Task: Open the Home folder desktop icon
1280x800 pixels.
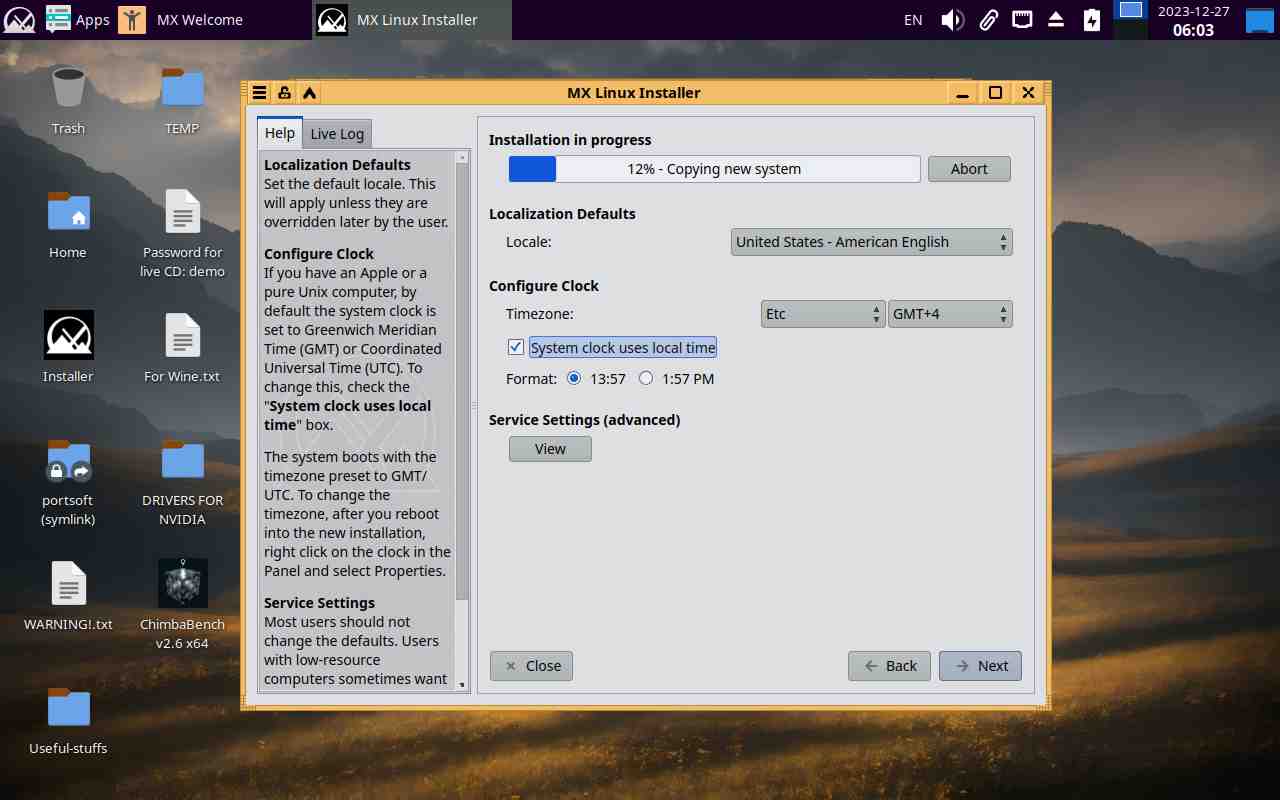Action: pos(68,224)
